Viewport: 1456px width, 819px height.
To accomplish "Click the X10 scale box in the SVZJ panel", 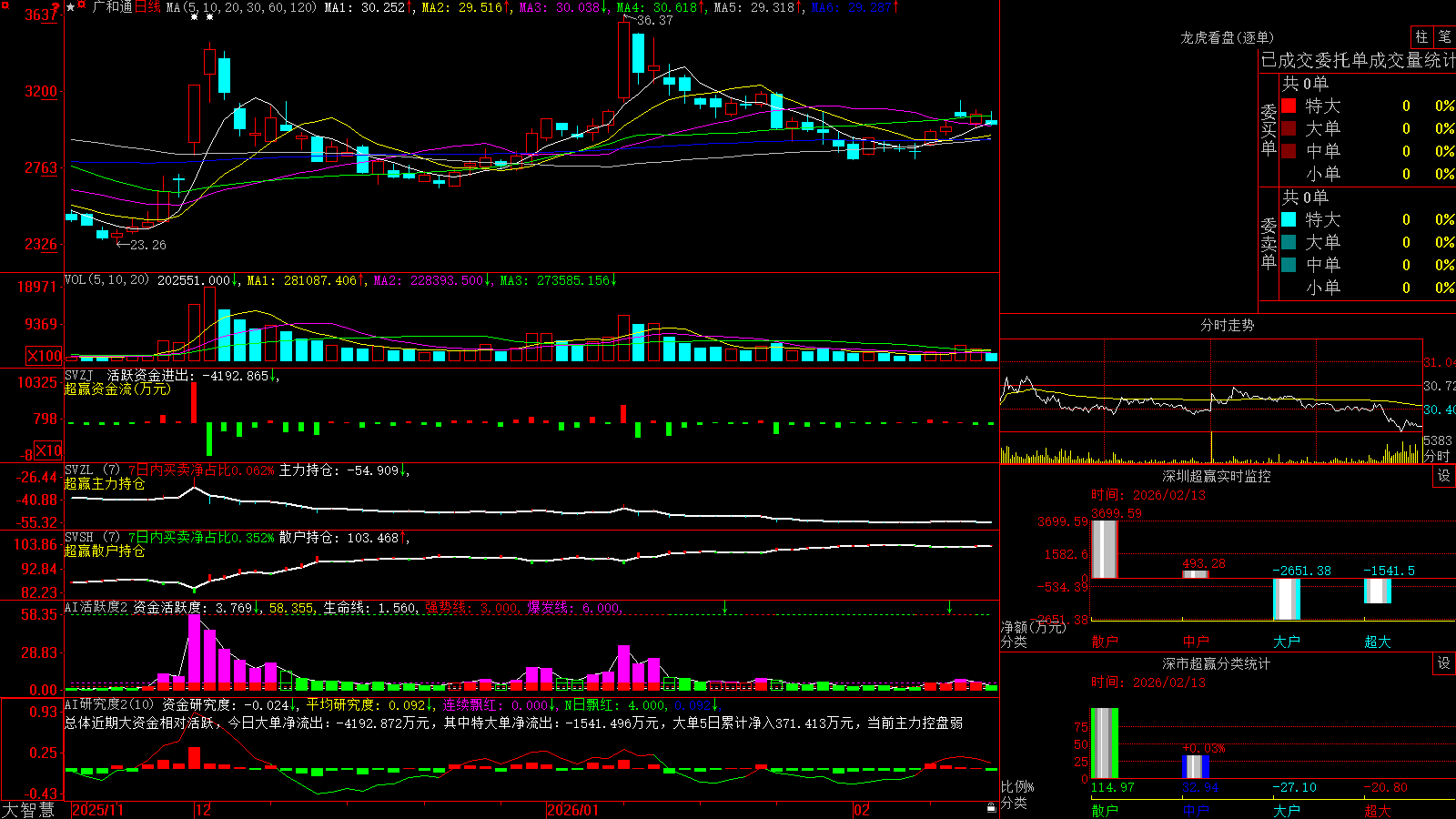I will point(49,450).
